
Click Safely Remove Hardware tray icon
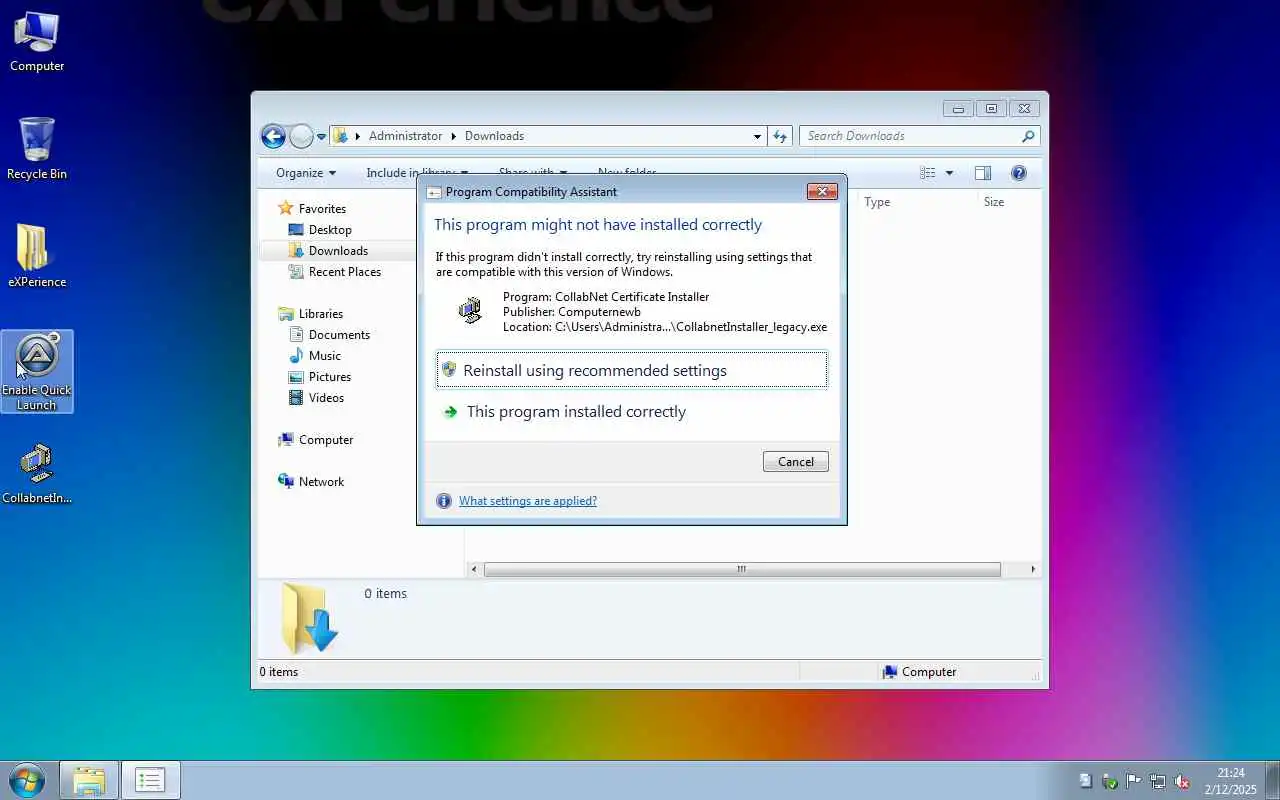[1109, 781]
